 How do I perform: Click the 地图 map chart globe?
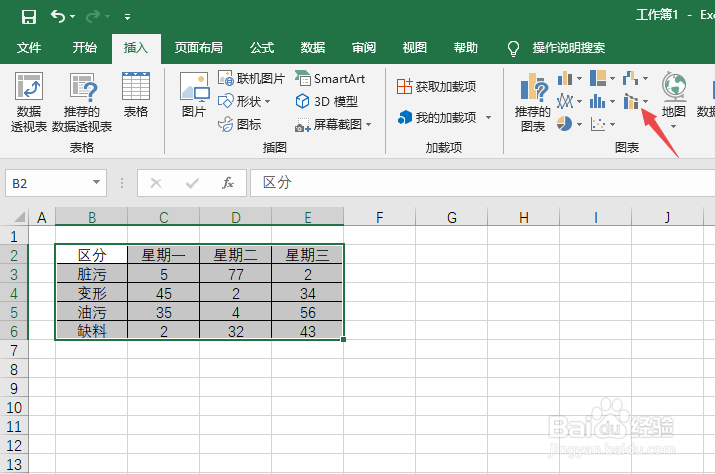(x=674, y=87)
